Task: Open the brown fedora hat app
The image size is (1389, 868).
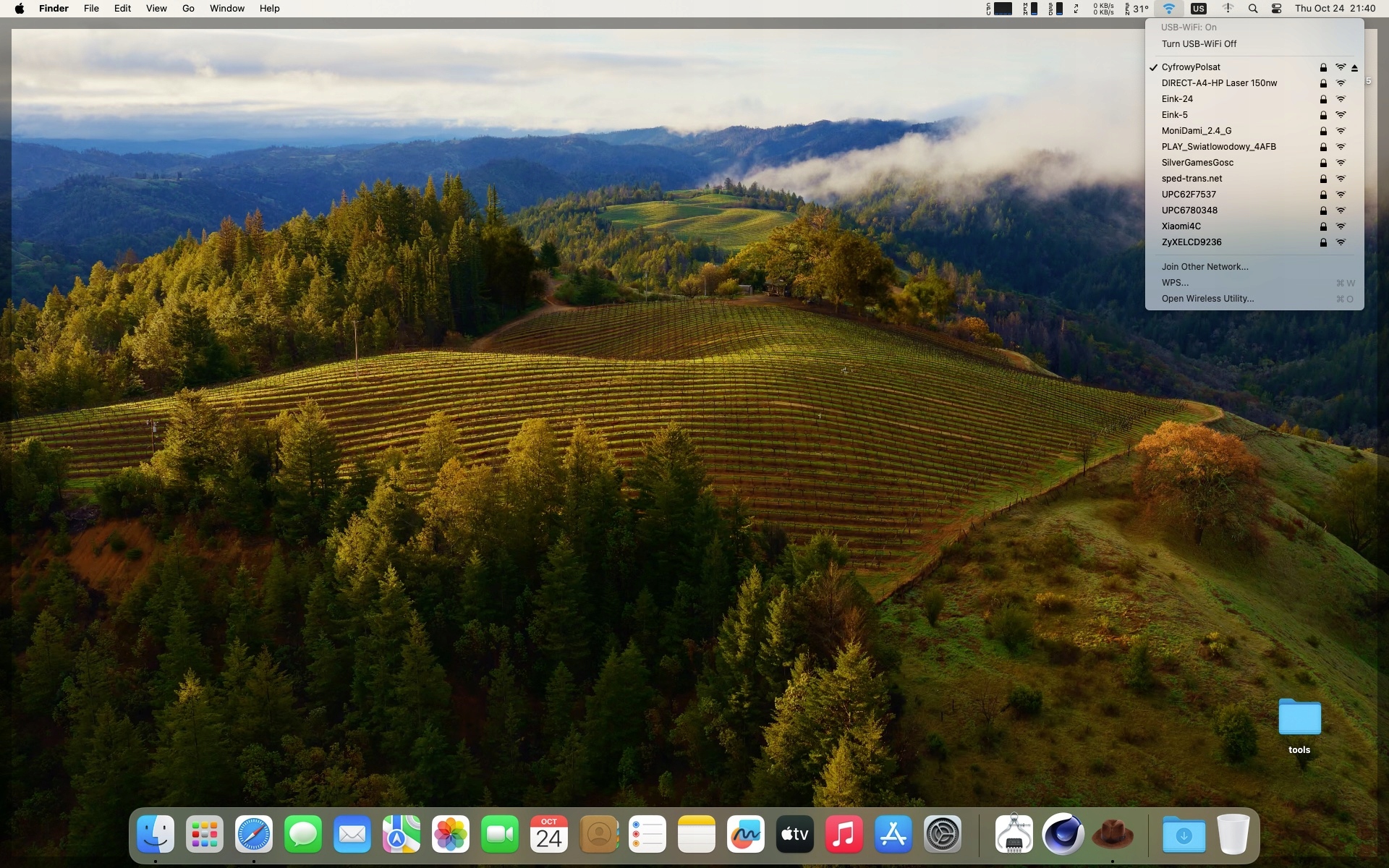Action: pyautogui.click(x=1112, y=834)
